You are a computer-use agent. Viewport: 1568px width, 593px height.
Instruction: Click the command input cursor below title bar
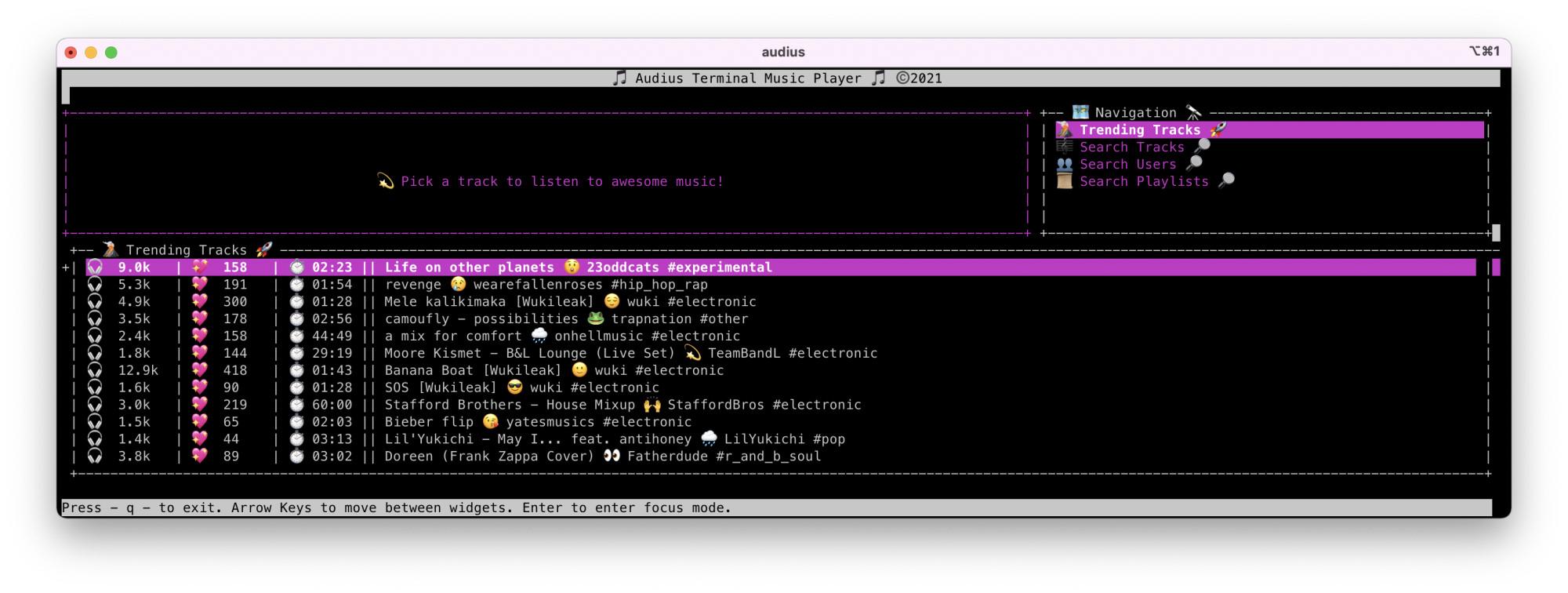tap(66, 96)
